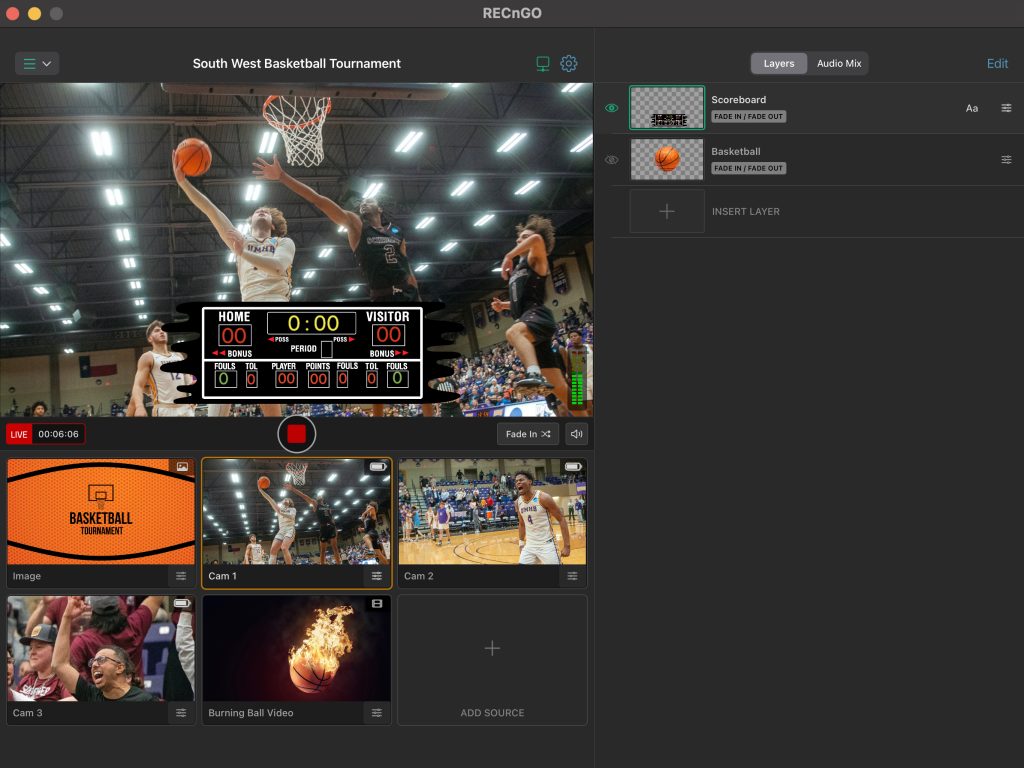
Task: Open Burning Ball Video settings icon
Action: coord(377,713)
